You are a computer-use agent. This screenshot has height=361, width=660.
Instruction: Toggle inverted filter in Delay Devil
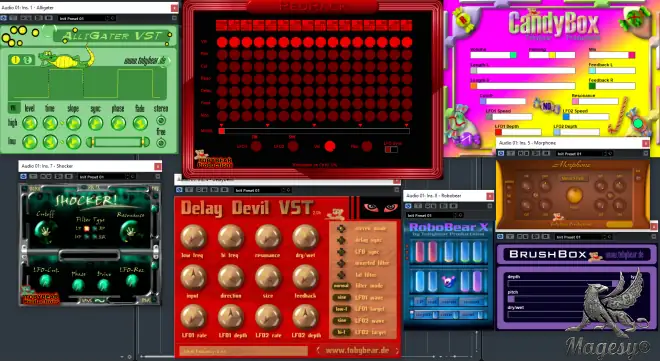(x=341, y=263)
